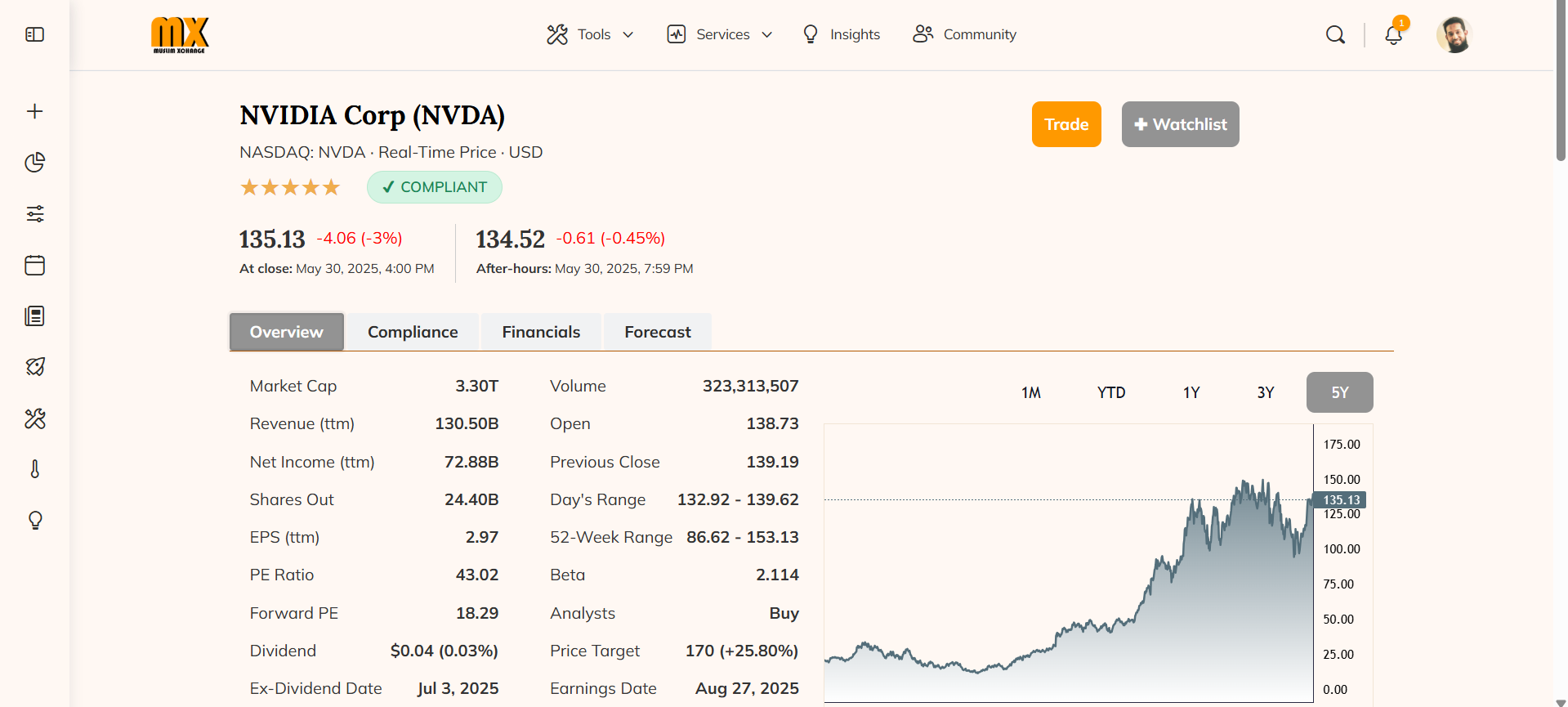Click the Shares Out value 24.40B
The width and height of the screenshot is (1568, 707).
pos(471,499)
